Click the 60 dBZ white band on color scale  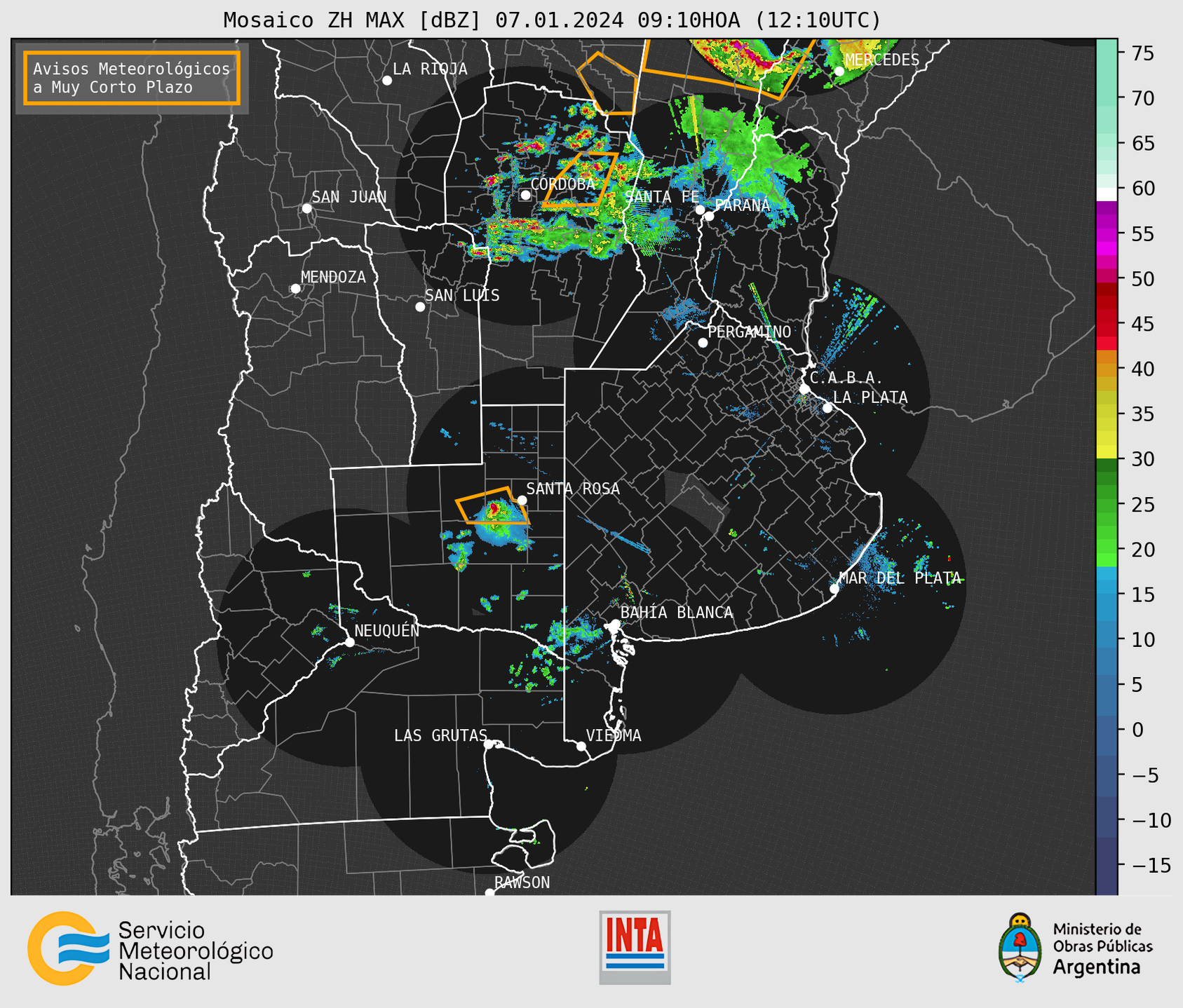1107,195
